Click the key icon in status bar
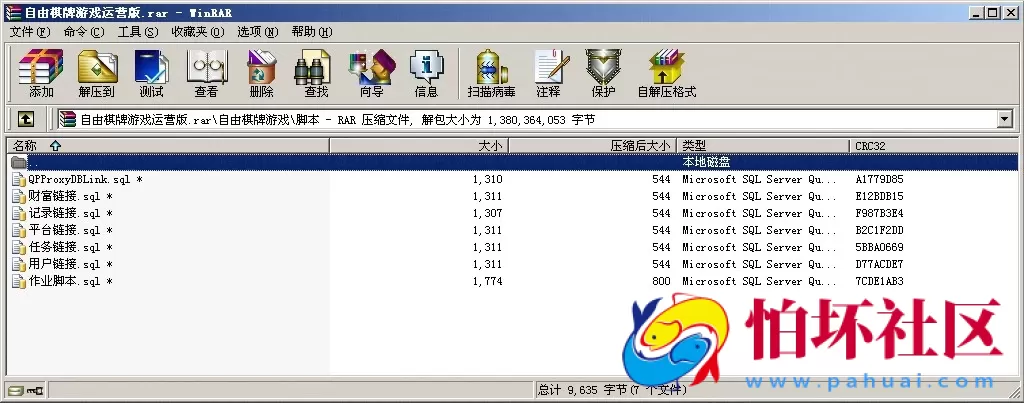Screen dimensions: 1024x403 pos(35,391)
